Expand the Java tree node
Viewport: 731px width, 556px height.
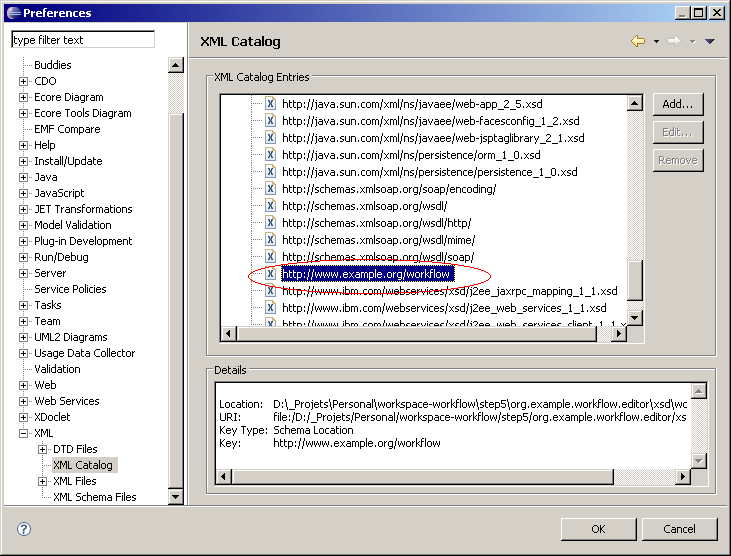pyautogui.click(x=24, y=177)
